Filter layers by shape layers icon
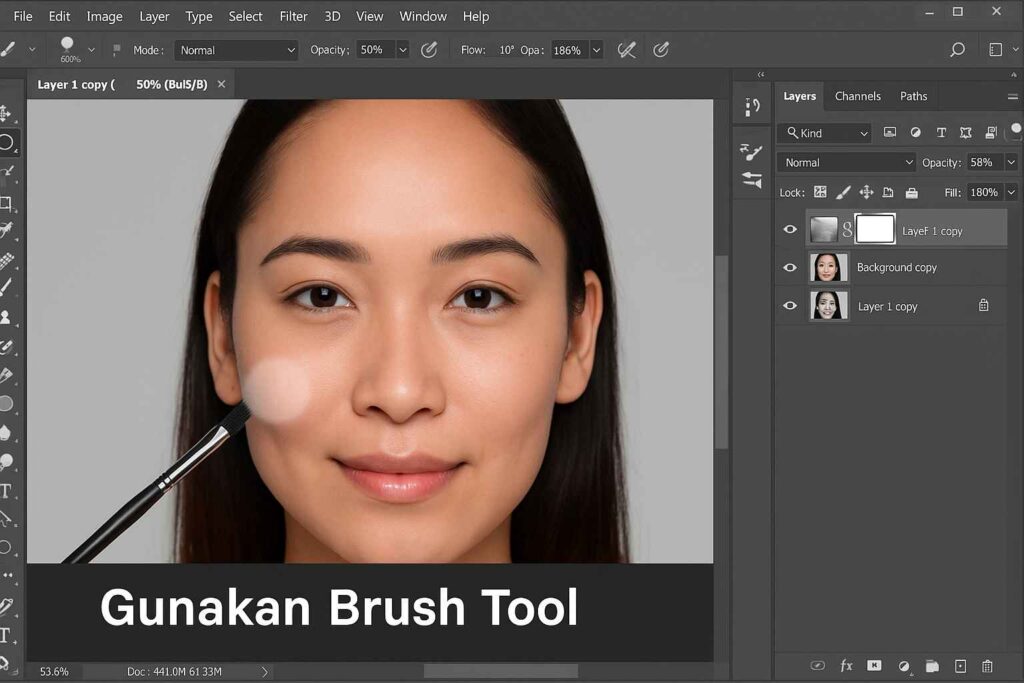The image size is (1024, 683). click(966, 133)
